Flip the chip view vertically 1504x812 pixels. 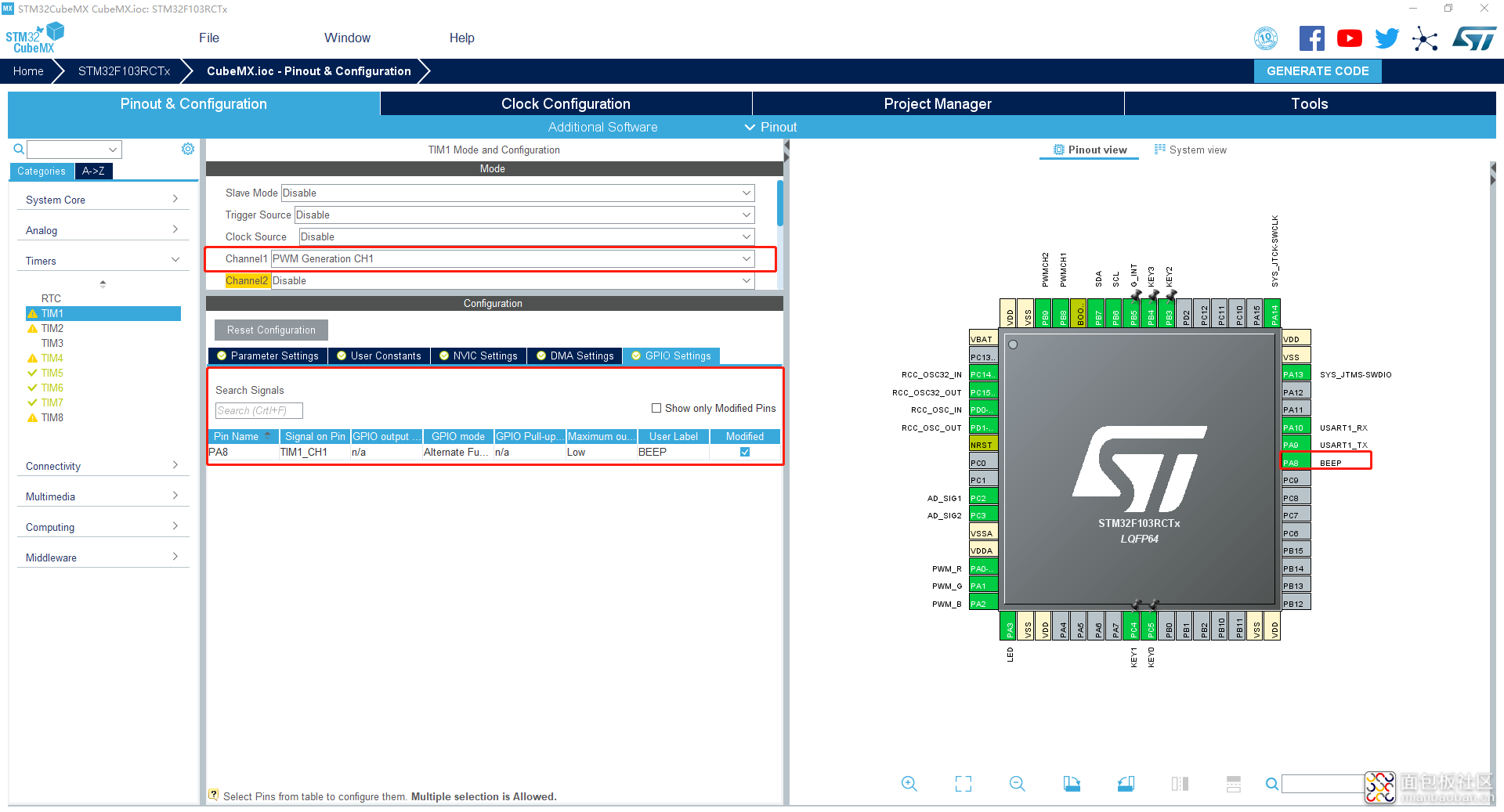[1234, 784]
